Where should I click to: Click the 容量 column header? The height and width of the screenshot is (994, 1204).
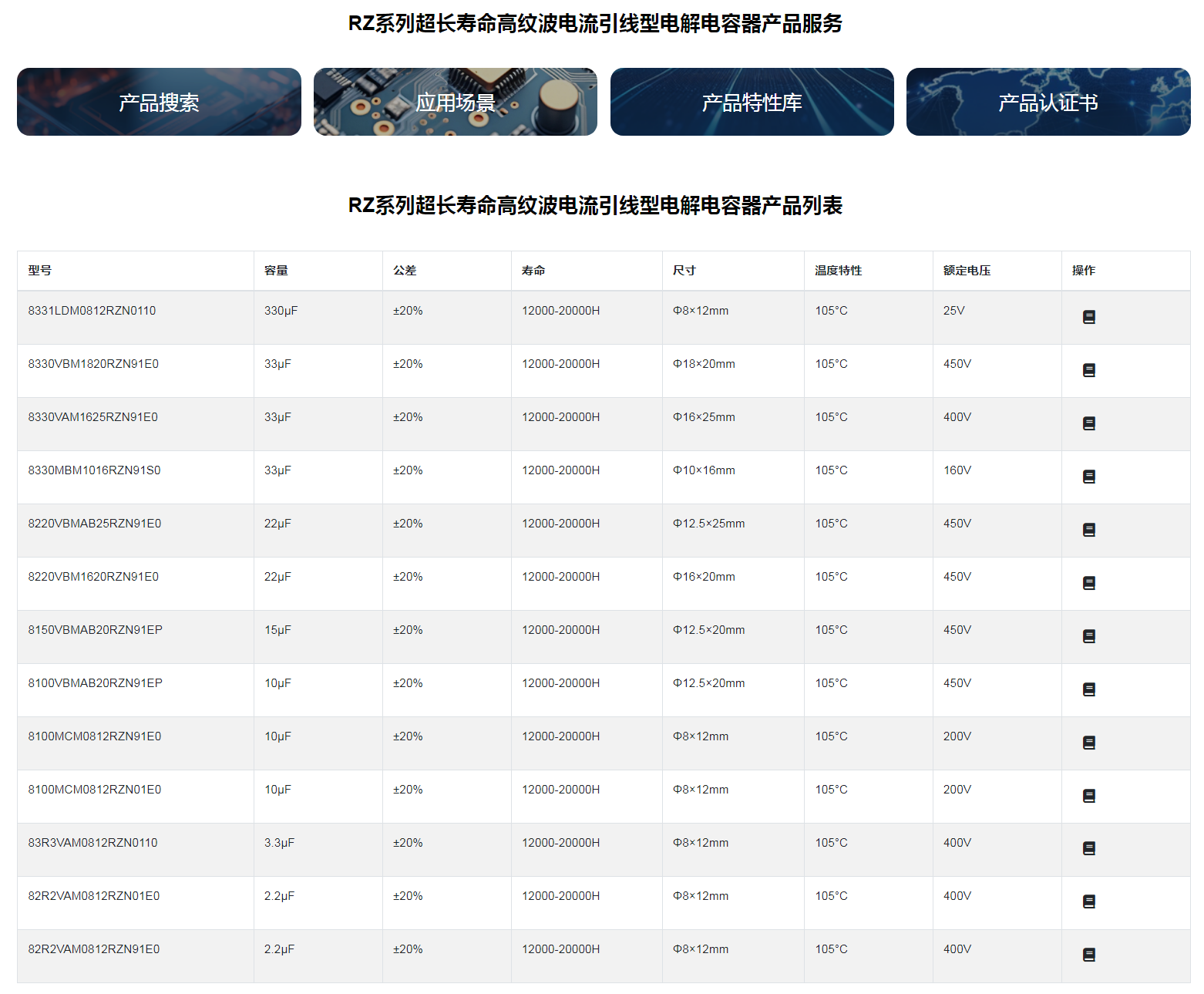coord(276,271)
